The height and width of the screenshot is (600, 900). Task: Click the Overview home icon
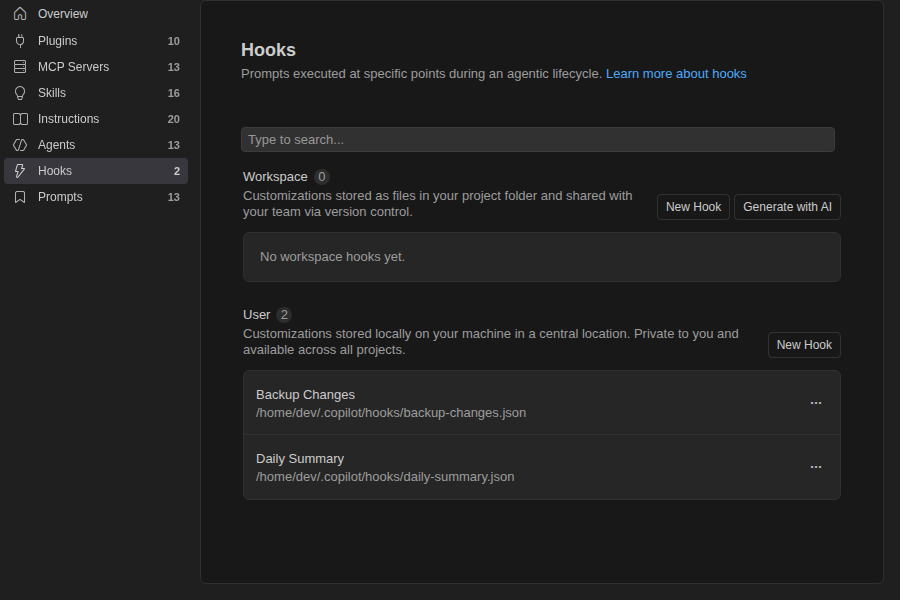click(x=20, y=14)
